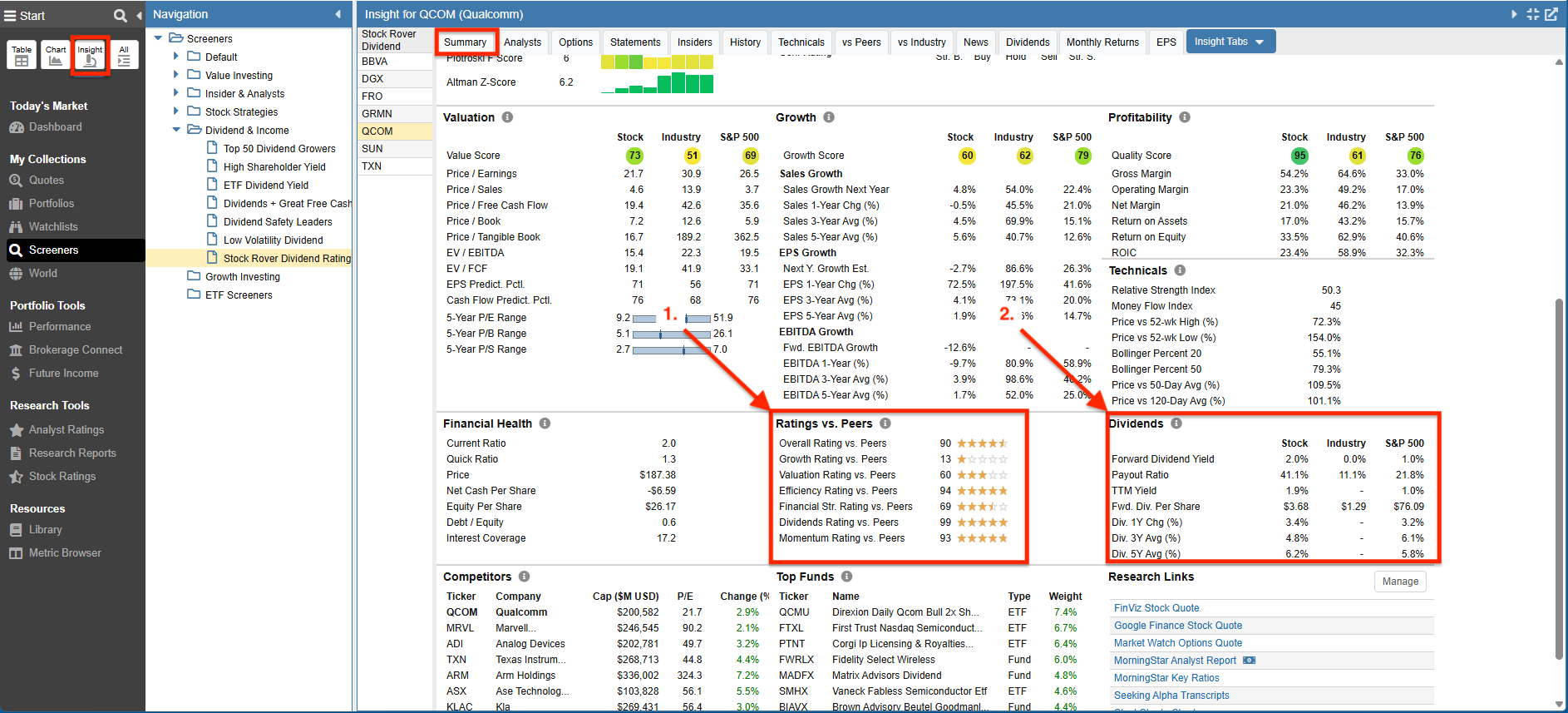1568x713 pixels.
Task: Click the search magnifier icon
Action: tap(121, 16)
